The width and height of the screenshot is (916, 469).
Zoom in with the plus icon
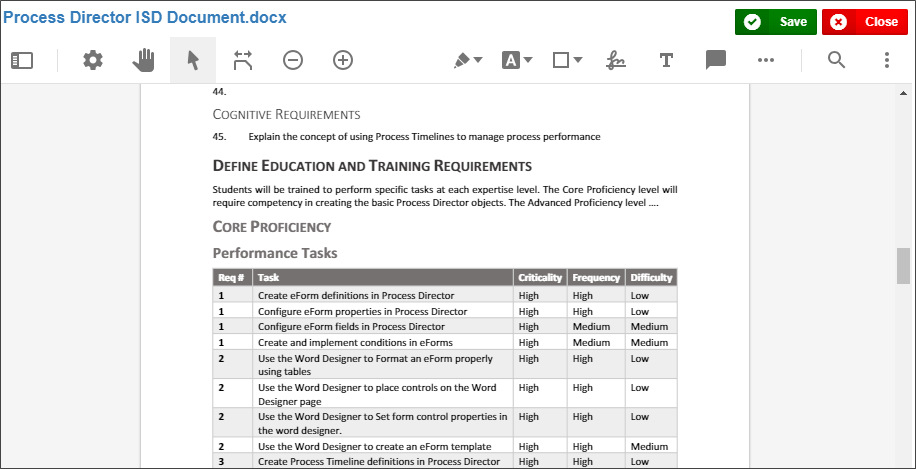pyautogui.click(x=343, y=61)
